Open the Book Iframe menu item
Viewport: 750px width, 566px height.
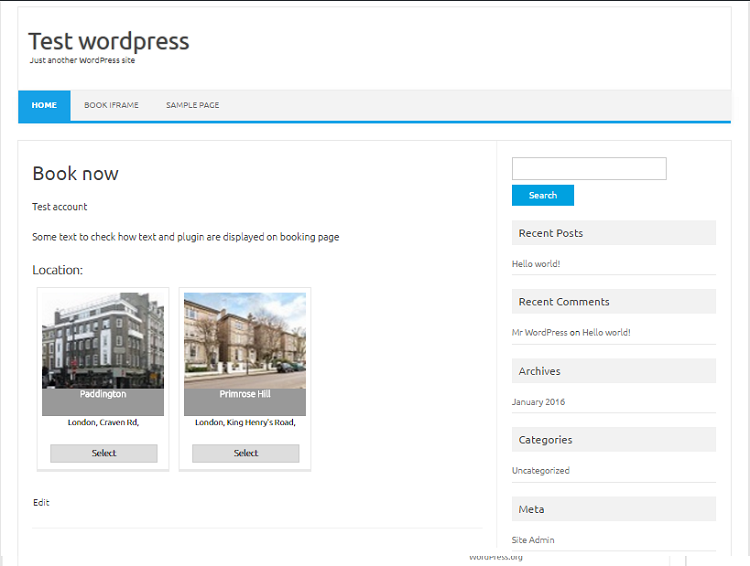pyautogui.click(x=111, y=105)
